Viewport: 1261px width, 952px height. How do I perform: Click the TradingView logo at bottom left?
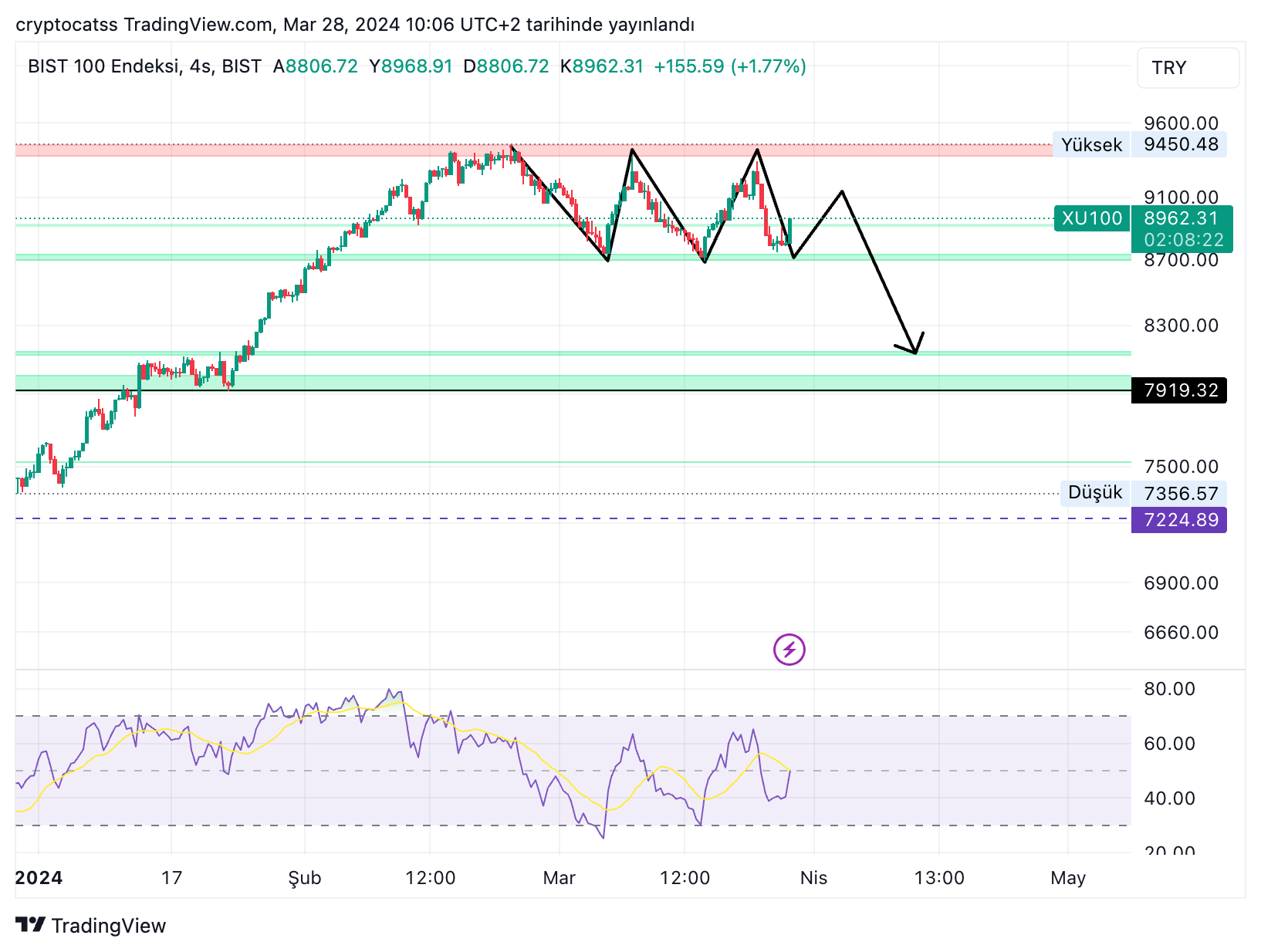click(91, 925)
